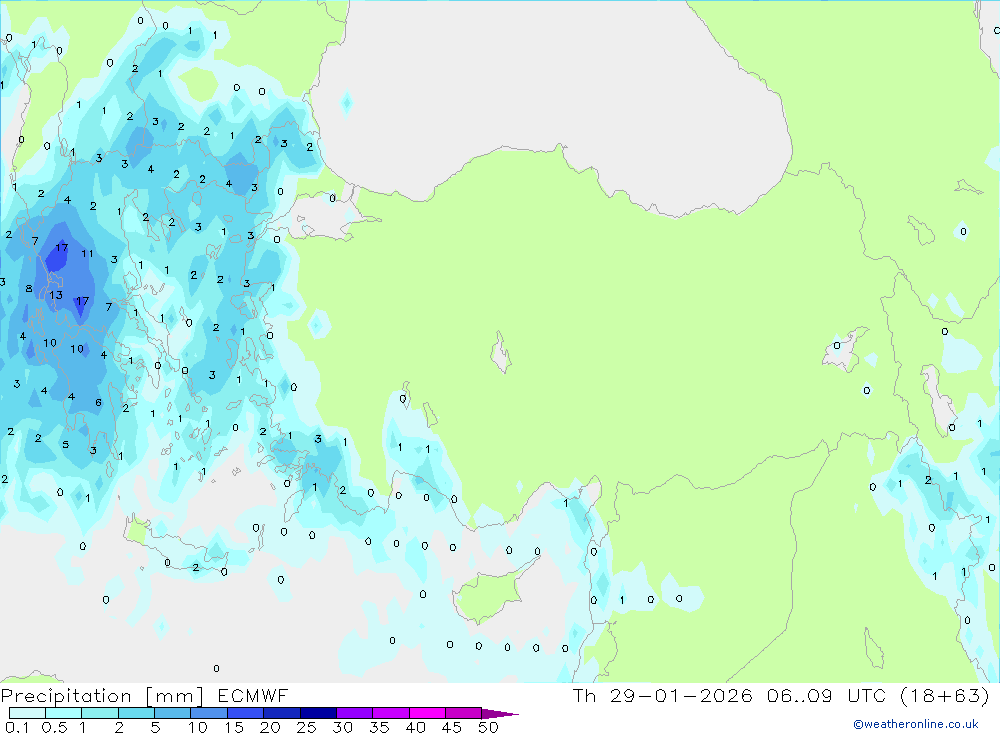This screenshot has height=733, width=1000.
Task: Click the legend label '50'
Action: click(488, 727)
